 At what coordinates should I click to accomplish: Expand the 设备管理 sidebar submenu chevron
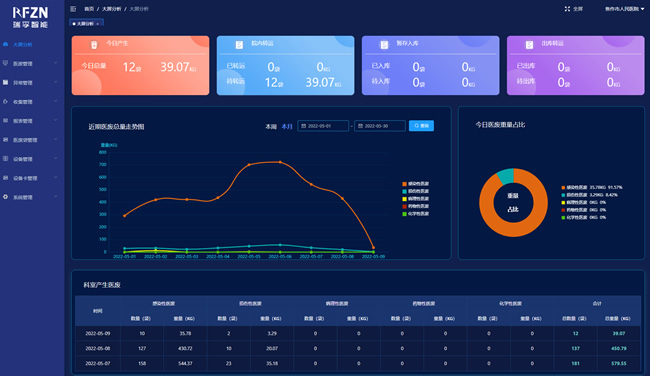[x=55, y=158]
